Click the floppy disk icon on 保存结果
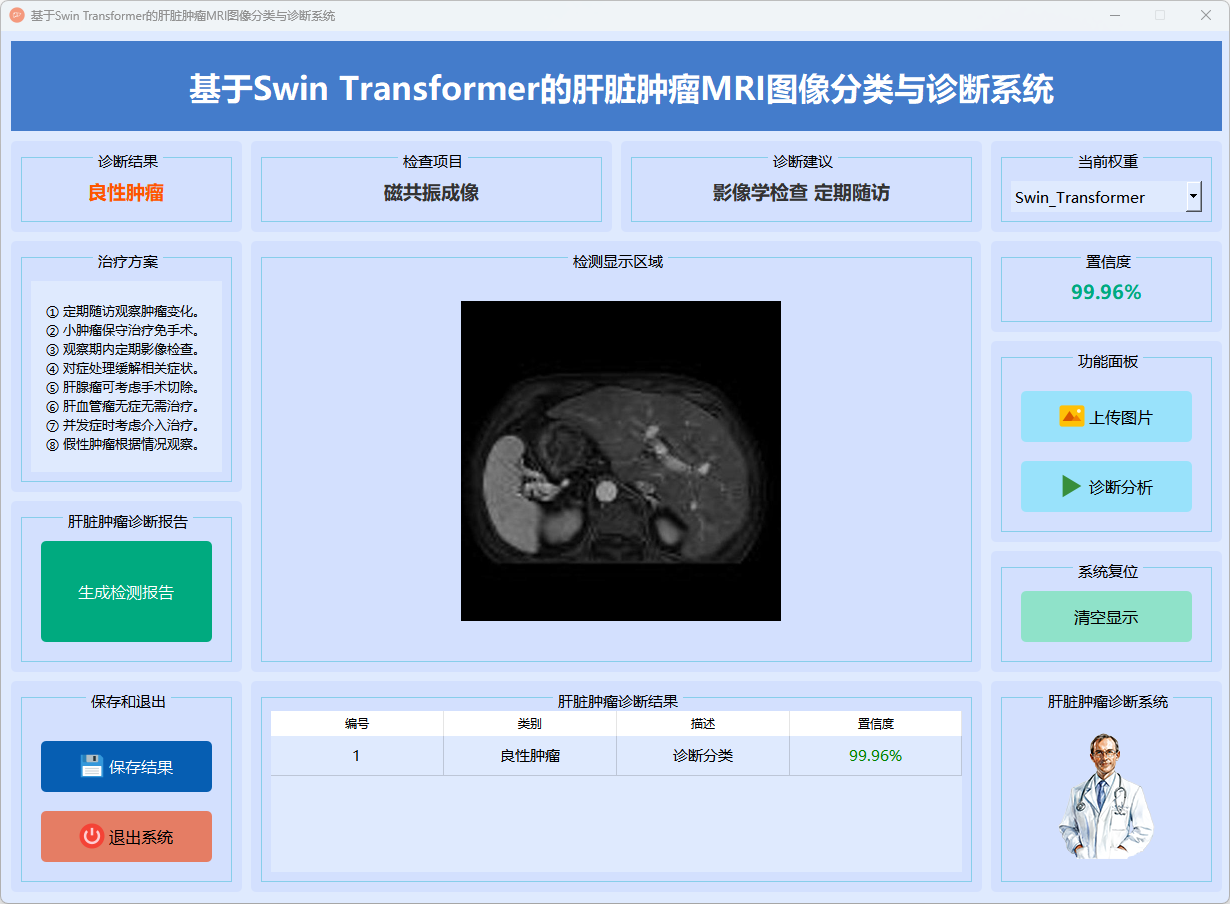This screenshot has height=904, width=1230. [91, 767]
